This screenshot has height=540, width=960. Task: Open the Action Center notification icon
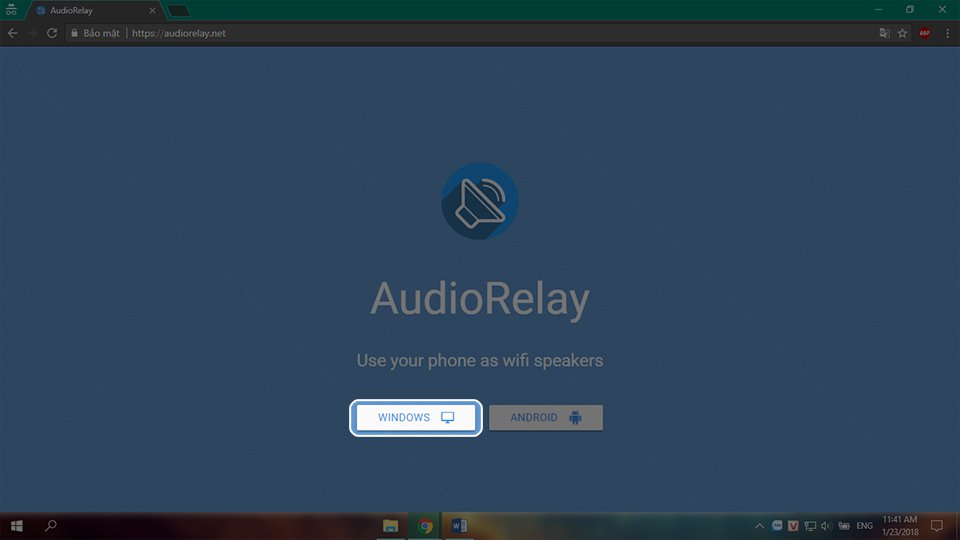936,526
